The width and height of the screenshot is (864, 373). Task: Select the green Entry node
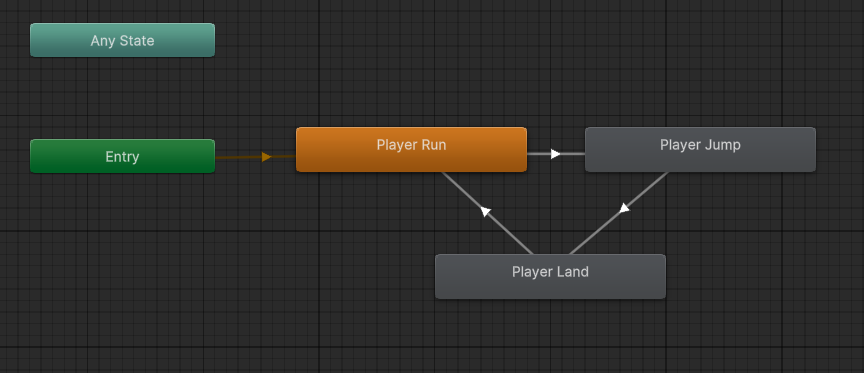[x=122, y=156]
